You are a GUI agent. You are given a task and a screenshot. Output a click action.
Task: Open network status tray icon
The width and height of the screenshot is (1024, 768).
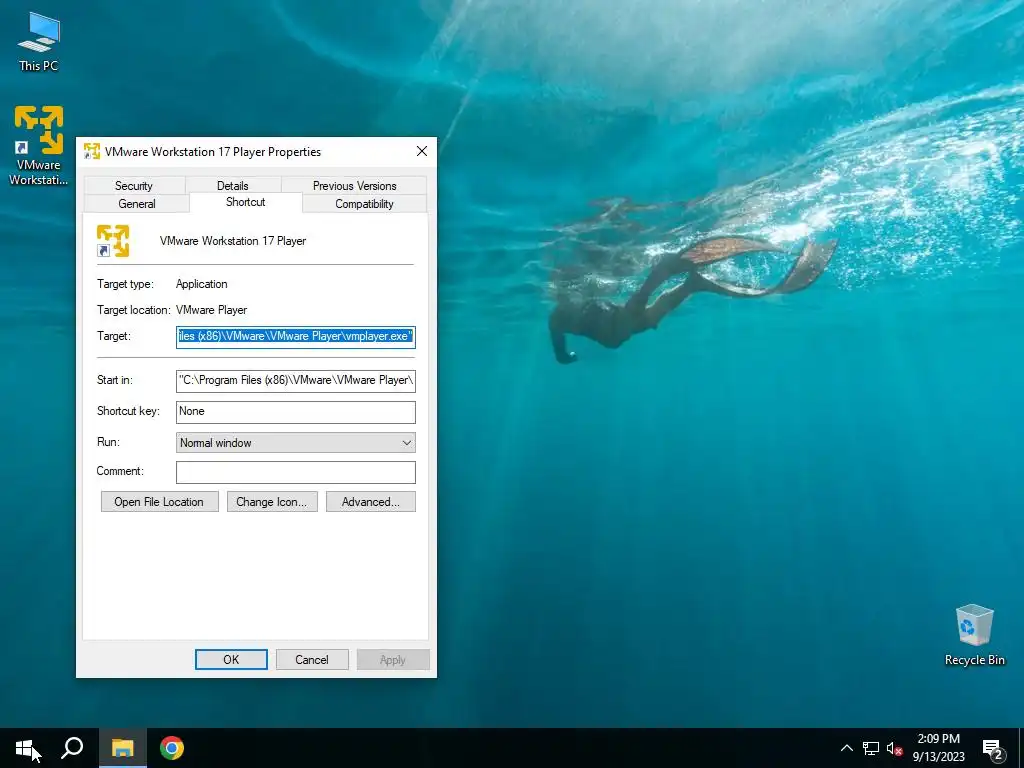coord(871,748)
